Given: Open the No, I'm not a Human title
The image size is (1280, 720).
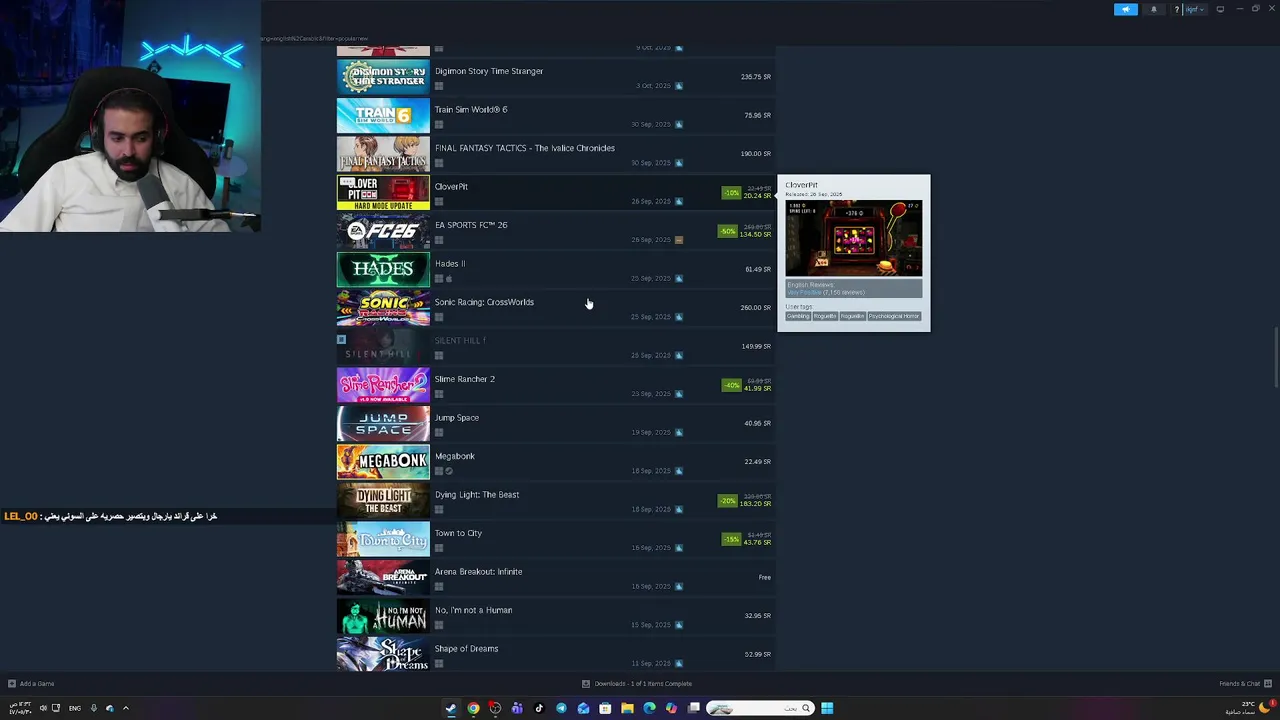Looking at the screenshot, I should pos(474,610).
